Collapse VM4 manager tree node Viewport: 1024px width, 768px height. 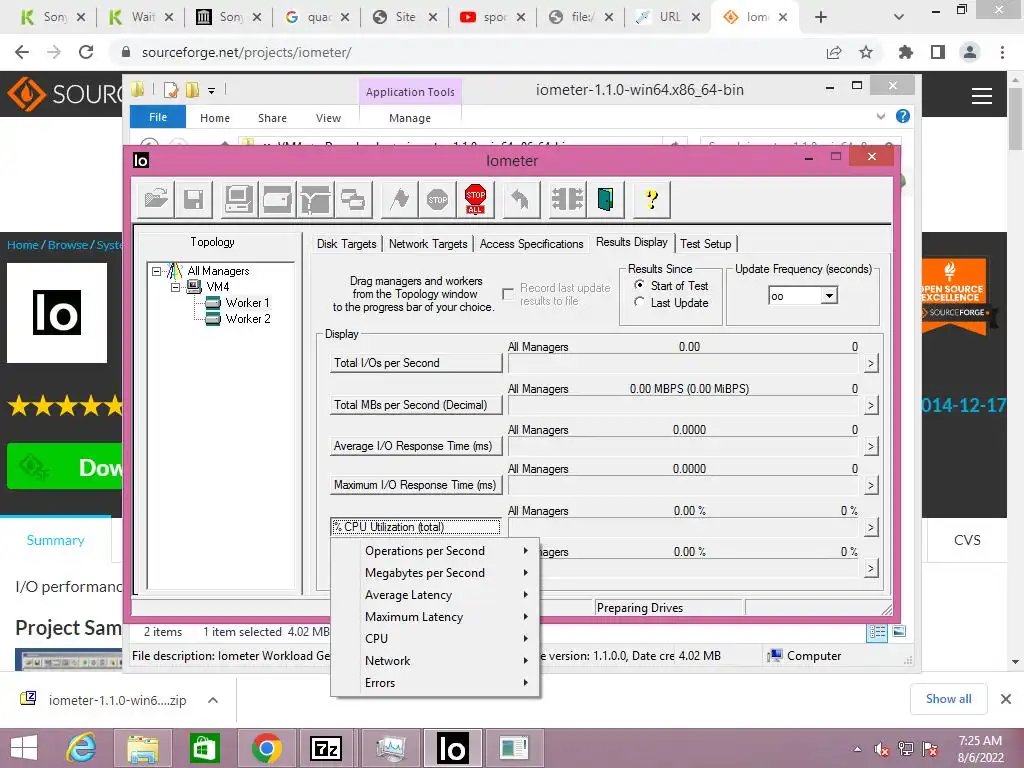coord(175,287)
